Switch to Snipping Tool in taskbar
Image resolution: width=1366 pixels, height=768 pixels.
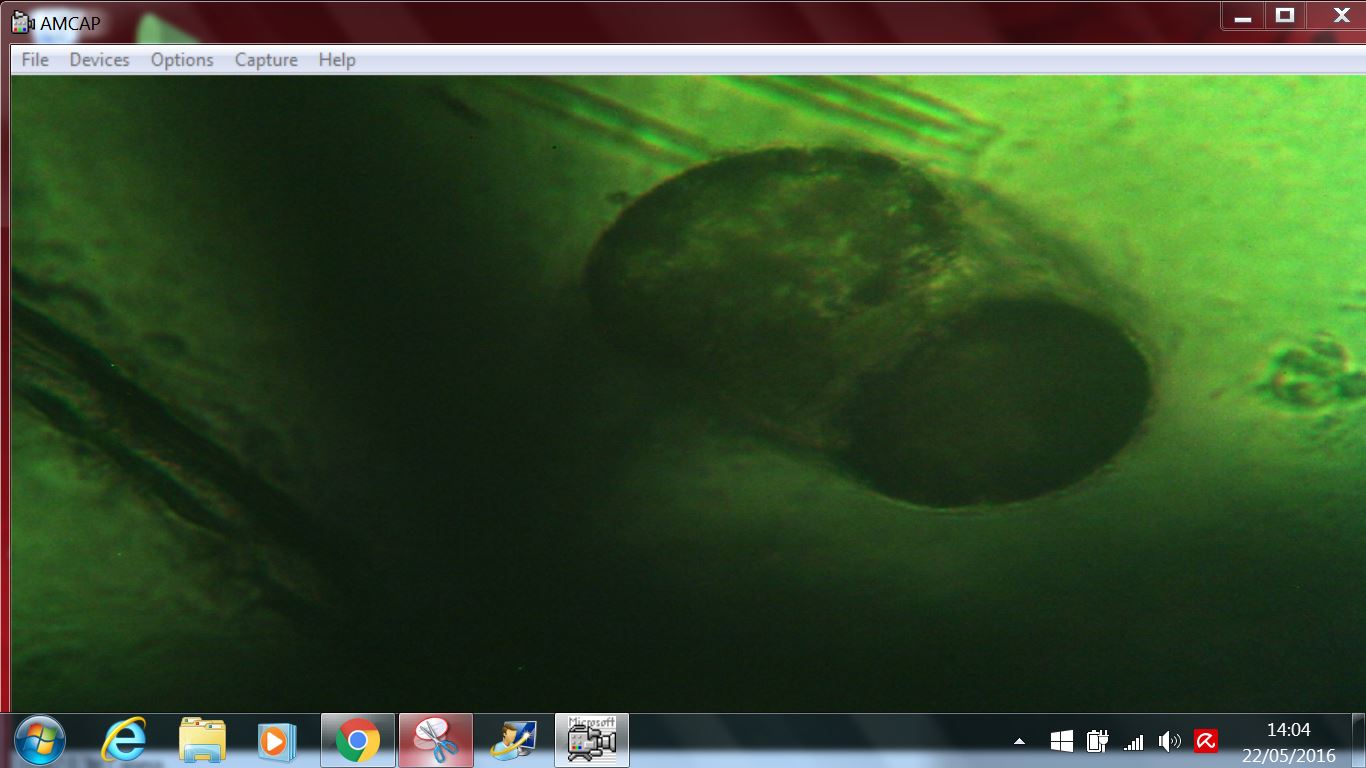coord(436,741)
